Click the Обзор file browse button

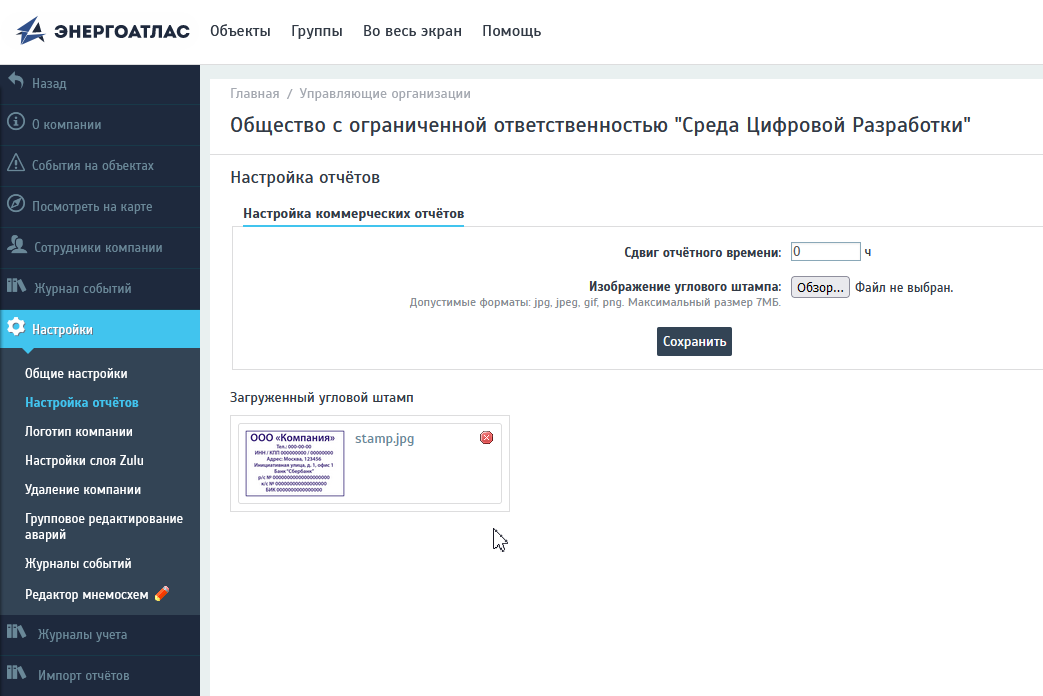click(x=820, y=287)
